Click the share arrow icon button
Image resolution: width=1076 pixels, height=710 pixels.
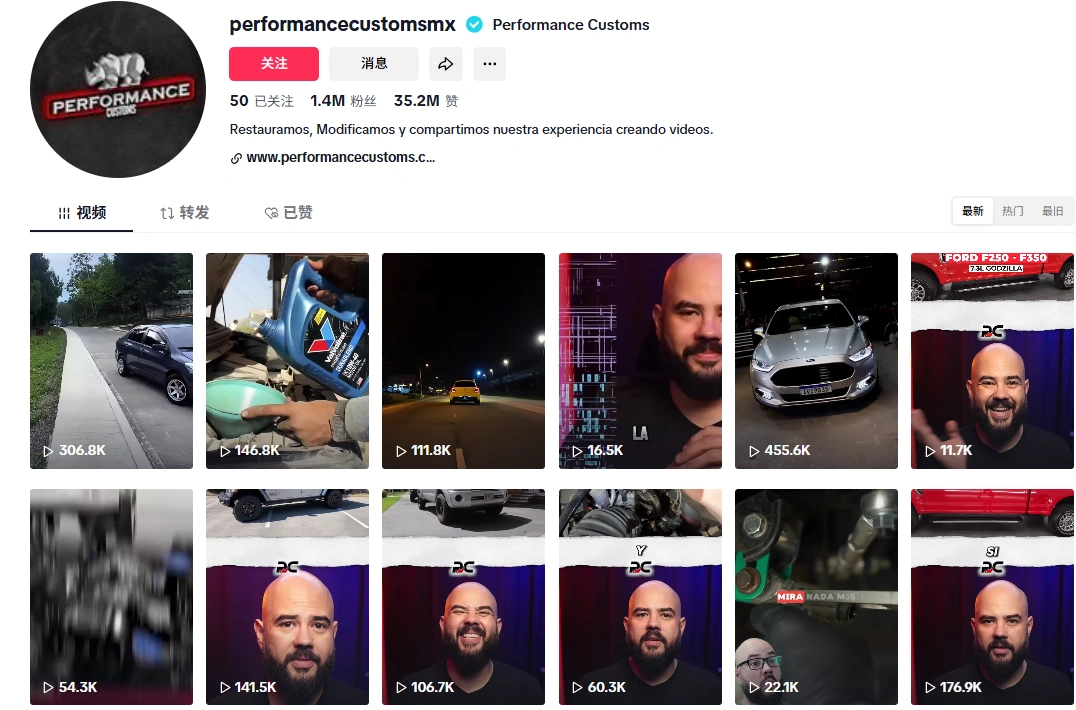pos(445,64)
